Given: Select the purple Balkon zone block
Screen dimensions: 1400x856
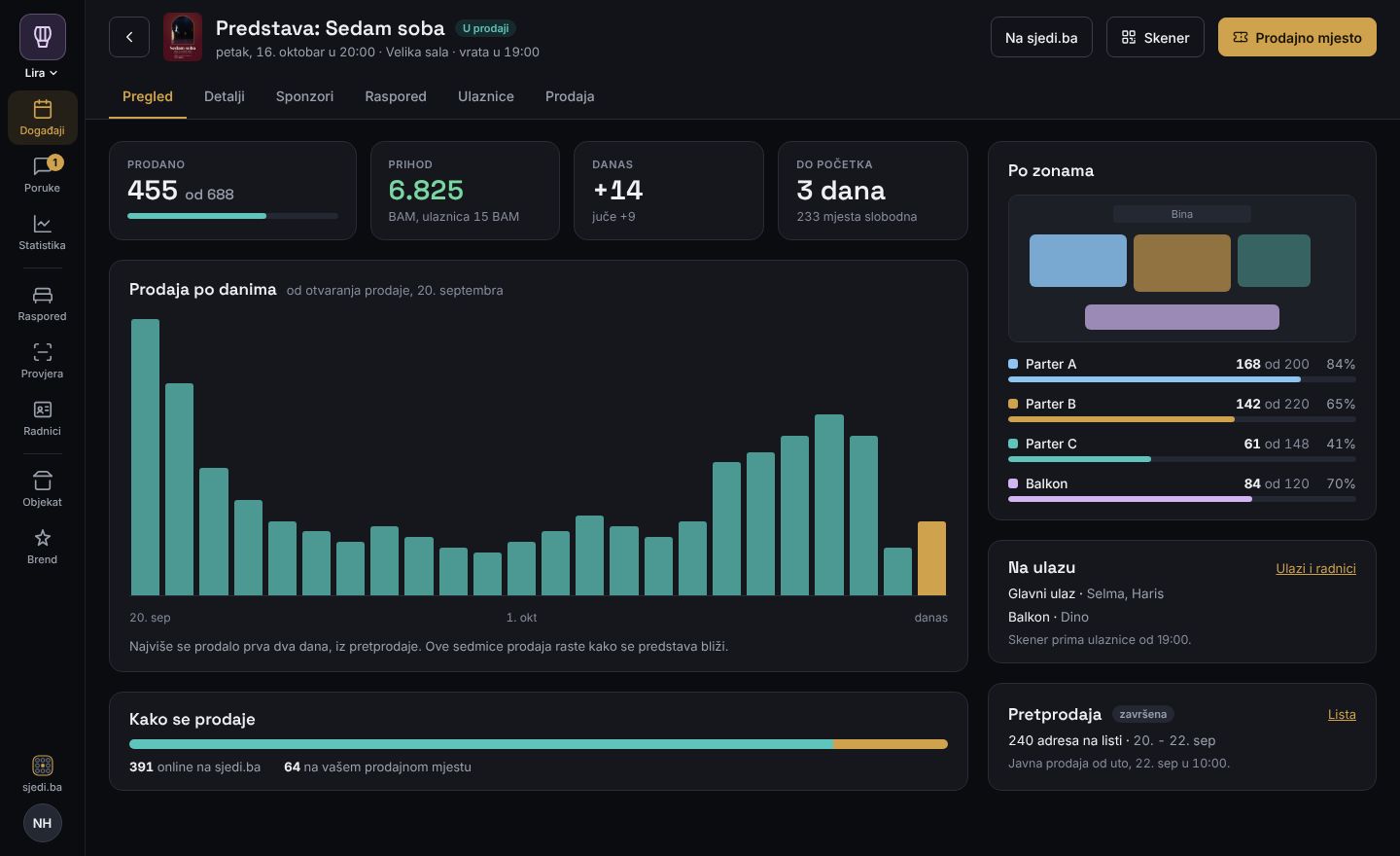Looking at the screenshot, I should pyautogui.click(x=1182, y=317).
